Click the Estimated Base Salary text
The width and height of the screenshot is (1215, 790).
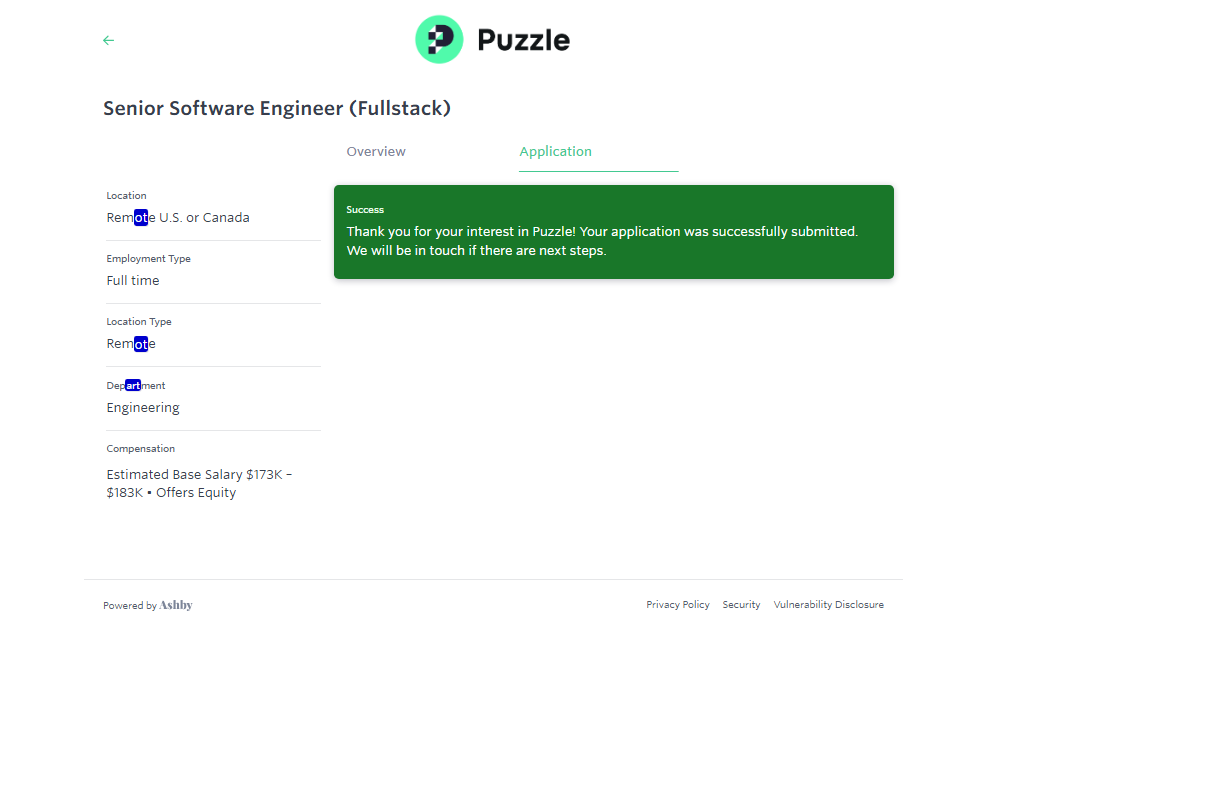[x=199, y=484]
